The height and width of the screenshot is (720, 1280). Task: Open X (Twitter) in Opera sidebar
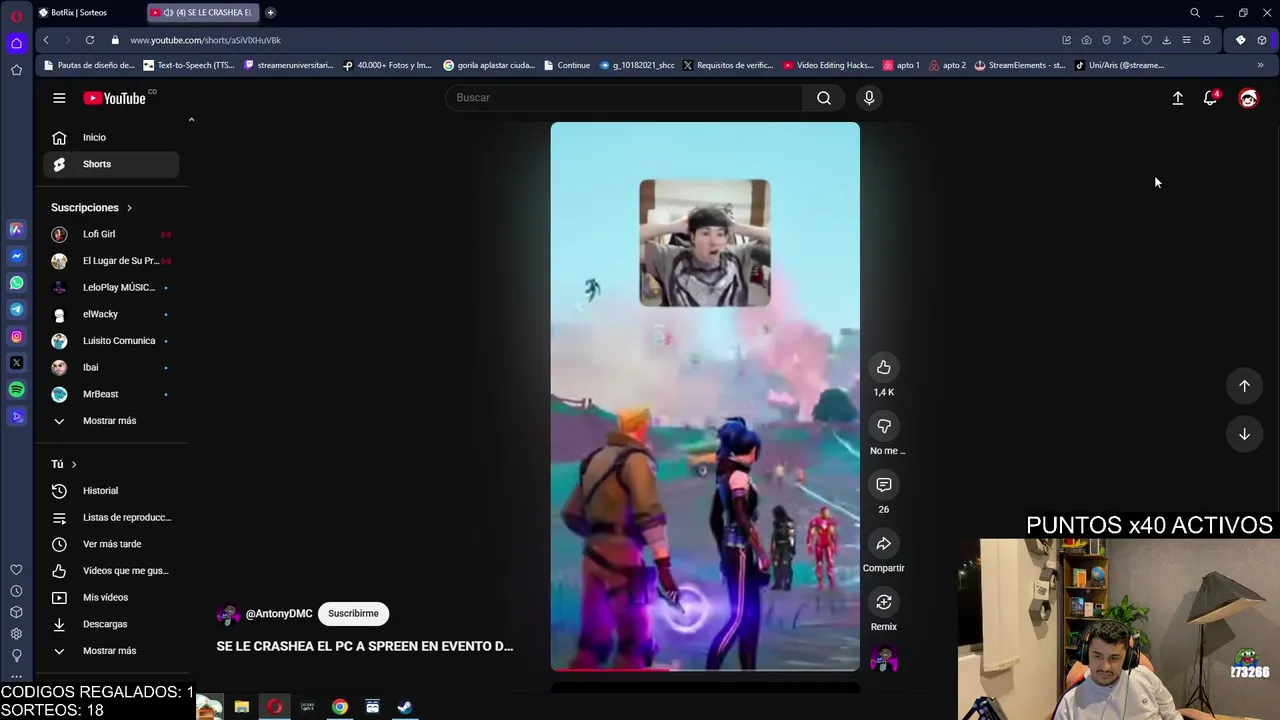click(x=16, y=363)
